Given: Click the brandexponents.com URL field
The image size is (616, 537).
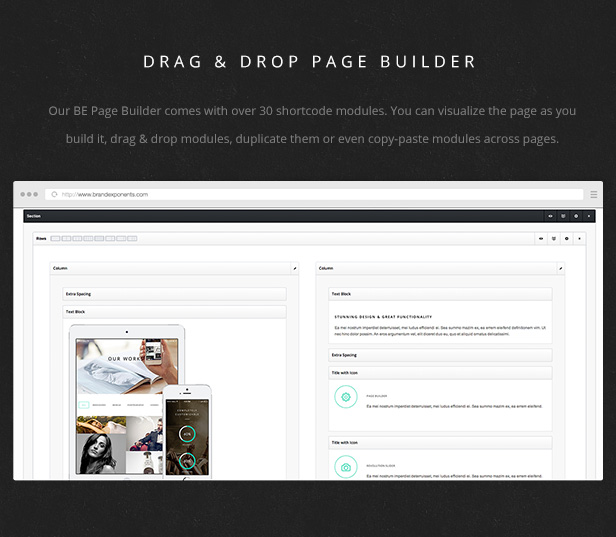Looking at the screenshot, I should pyautogui.click(x=314, y=194).
